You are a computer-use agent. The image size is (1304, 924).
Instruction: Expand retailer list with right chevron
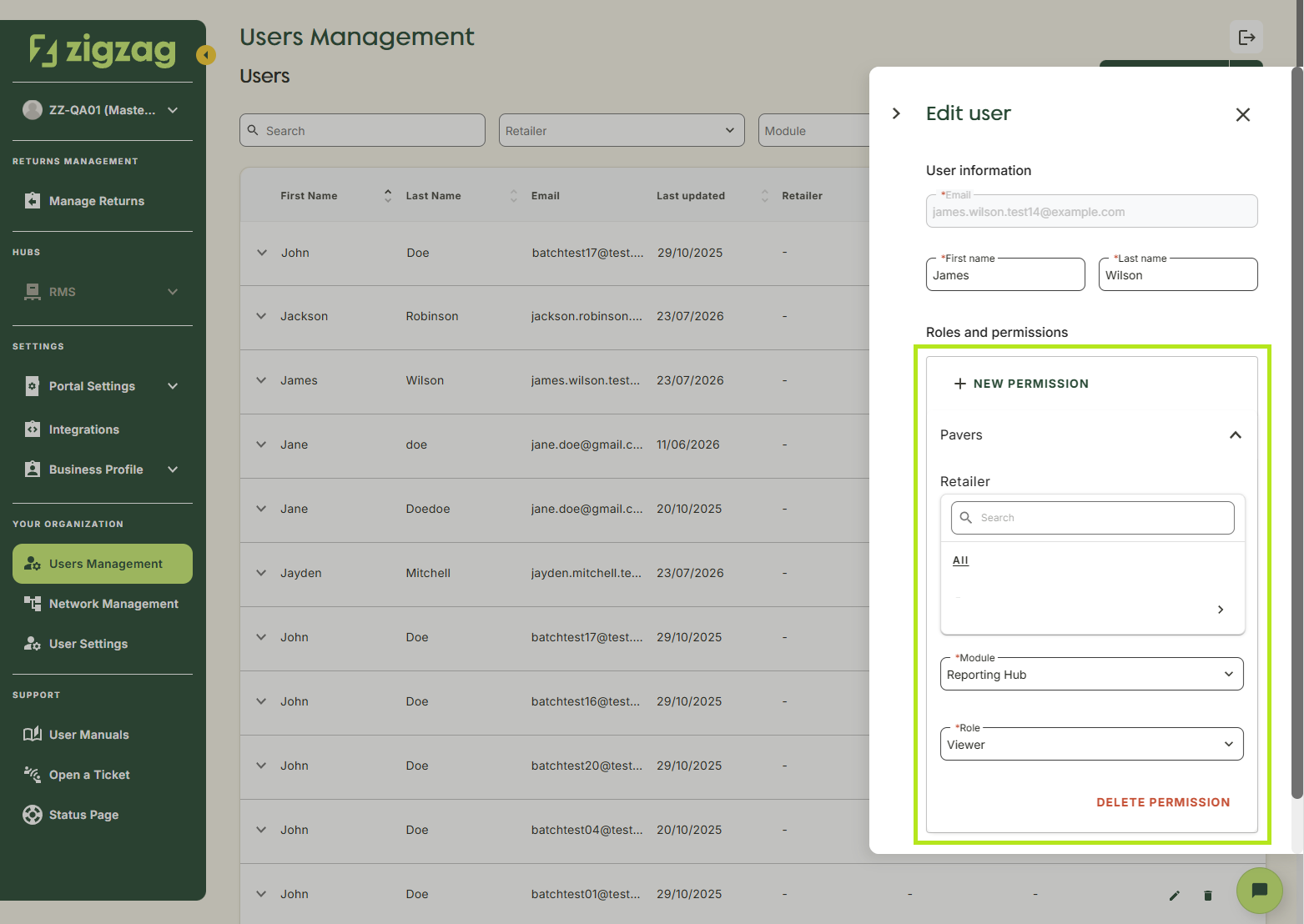pos(1221,610)
